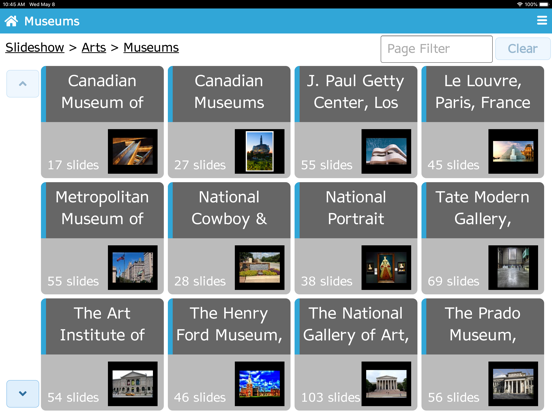The width and height of the screenshot is (552, 414).
Task: Click the '54 slides' text
Action: click(x=73, y=397)
